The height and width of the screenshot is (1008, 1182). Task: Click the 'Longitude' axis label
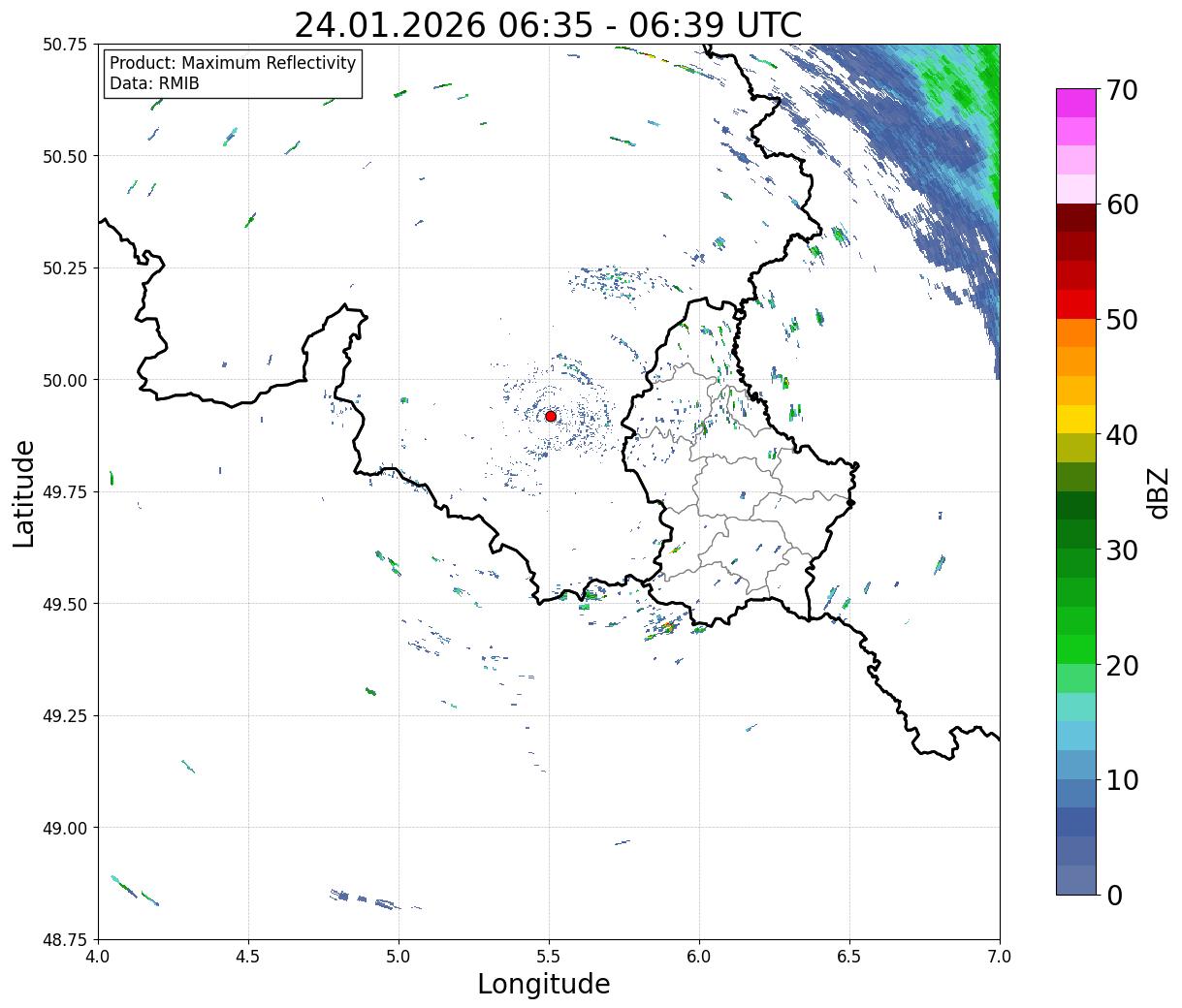pyautogui.click(x=544, y=984)
